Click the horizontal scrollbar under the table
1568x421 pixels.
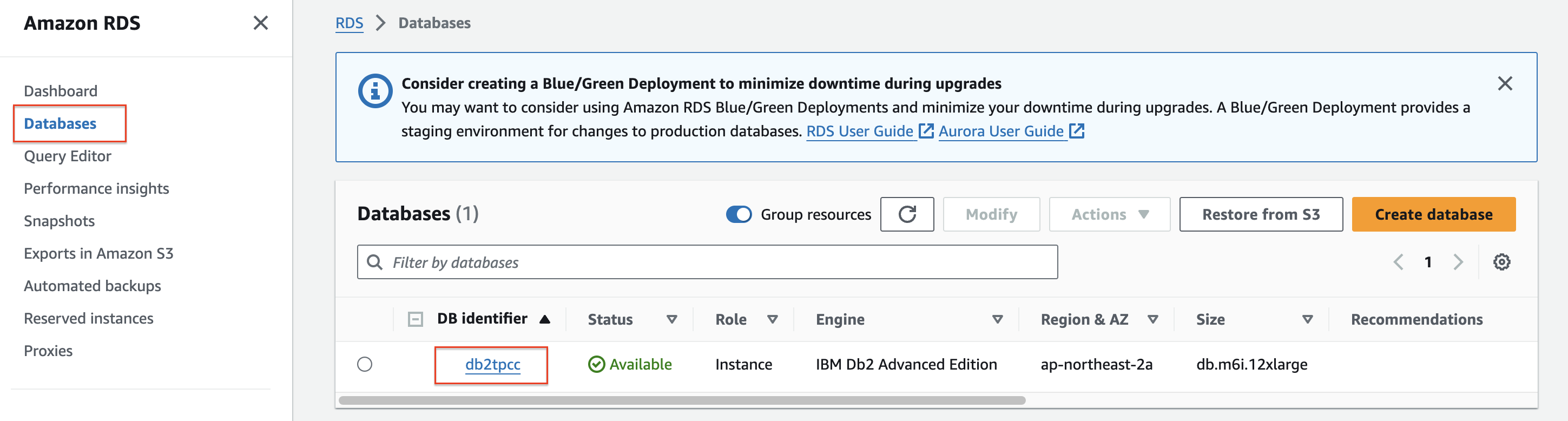coord(682,400)
